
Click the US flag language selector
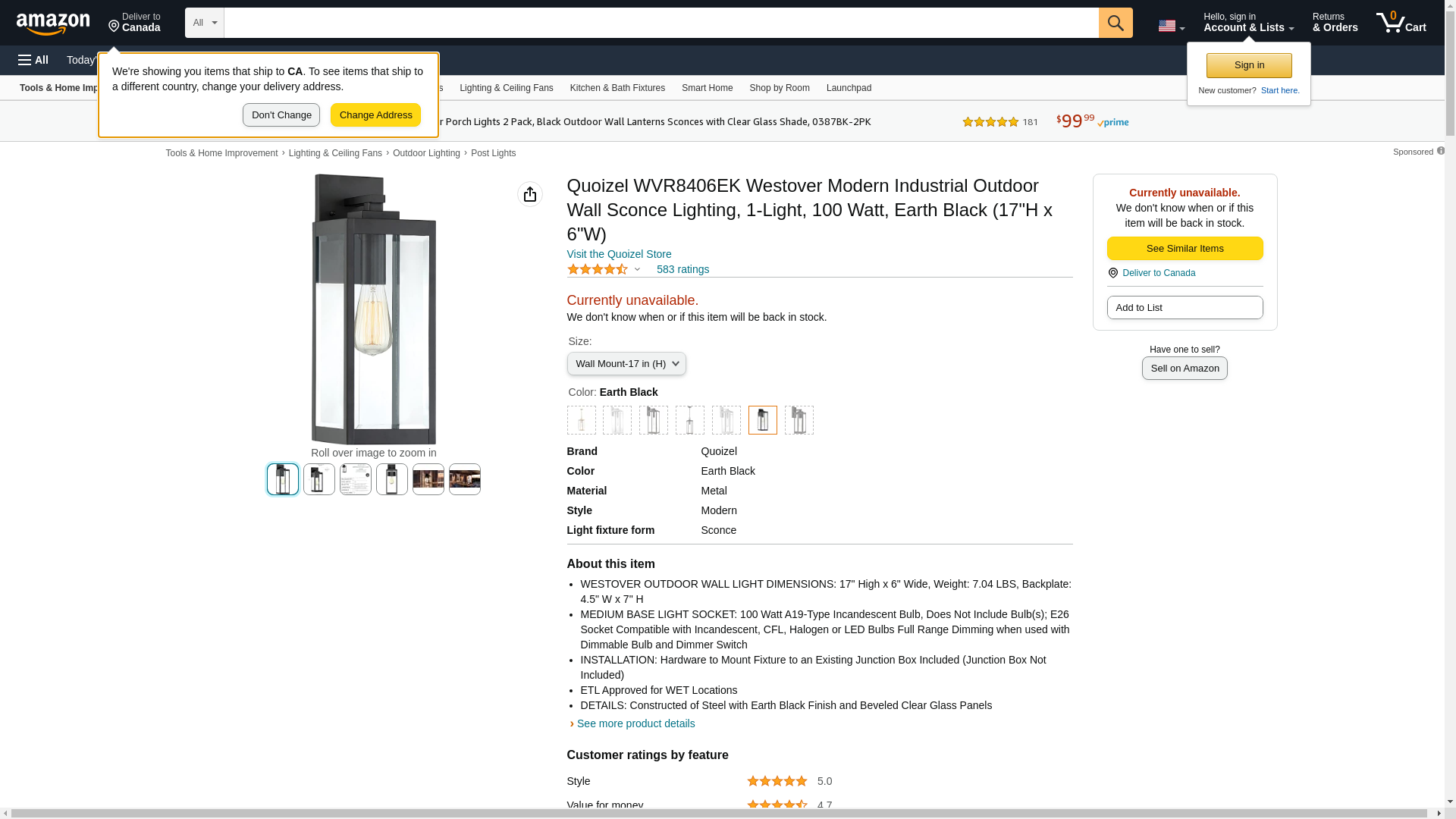point(1170,26)
